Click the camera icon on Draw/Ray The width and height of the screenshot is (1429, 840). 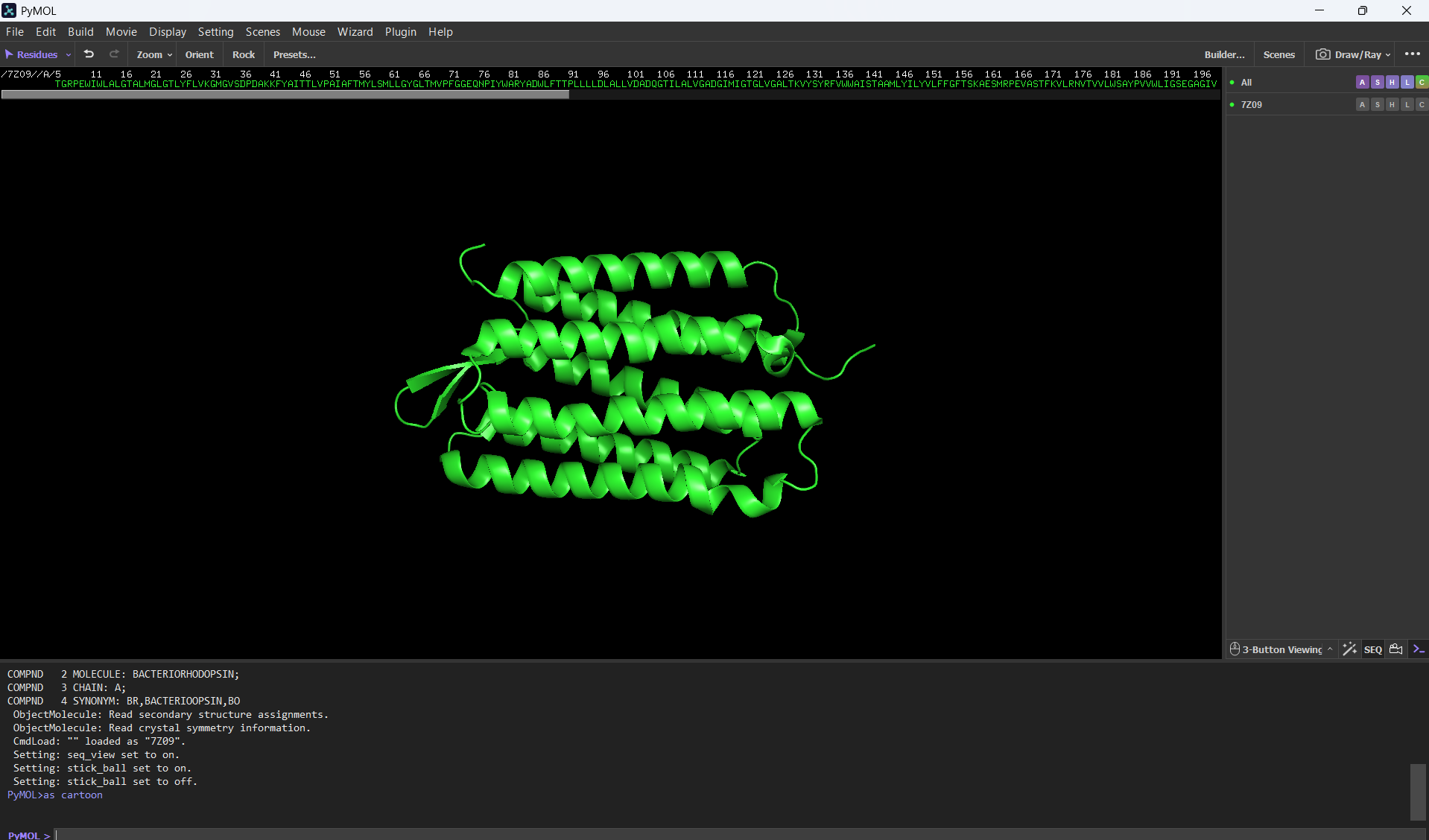click(1322, 54)
